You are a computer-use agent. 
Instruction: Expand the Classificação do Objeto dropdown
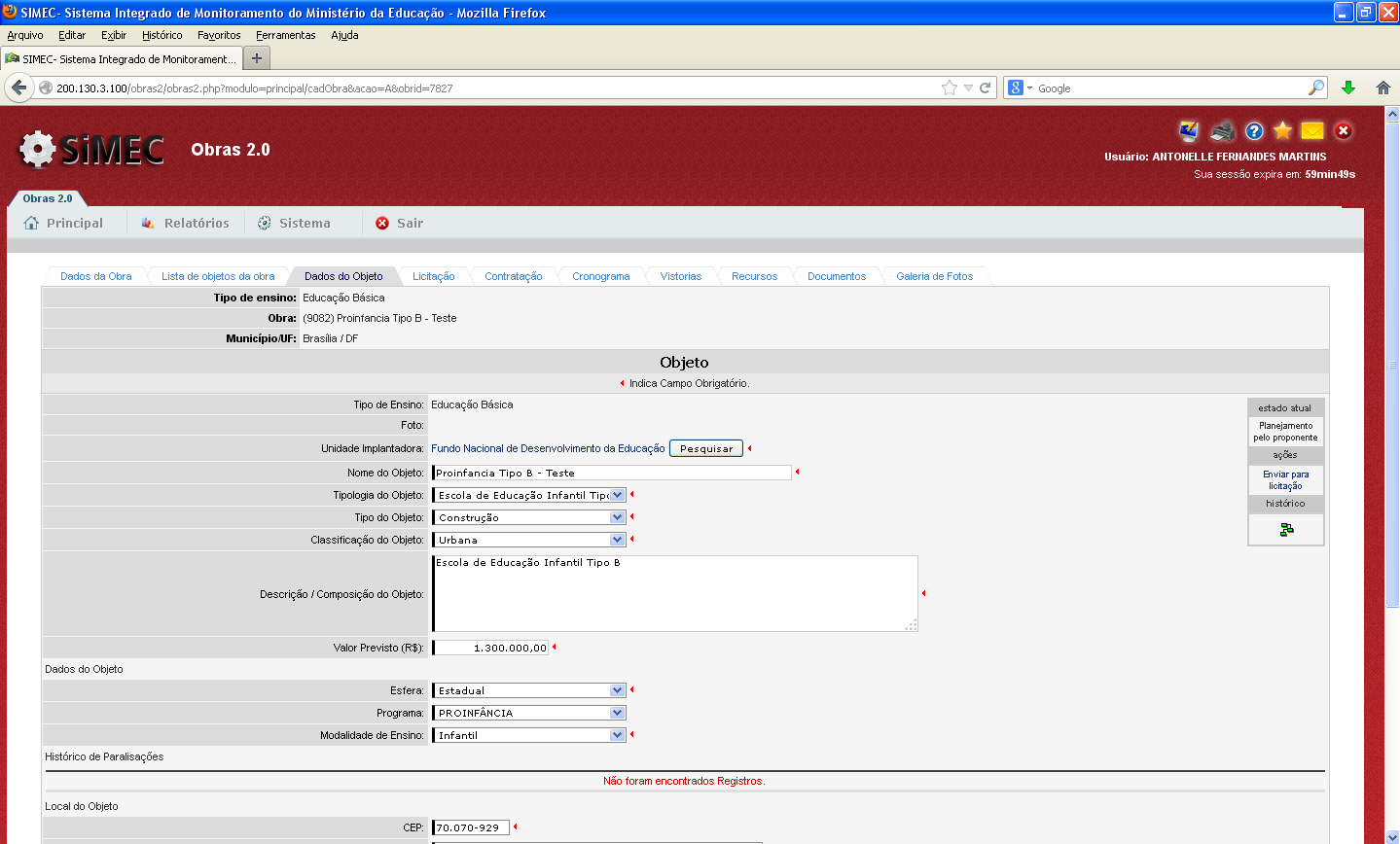coord(528,540)
